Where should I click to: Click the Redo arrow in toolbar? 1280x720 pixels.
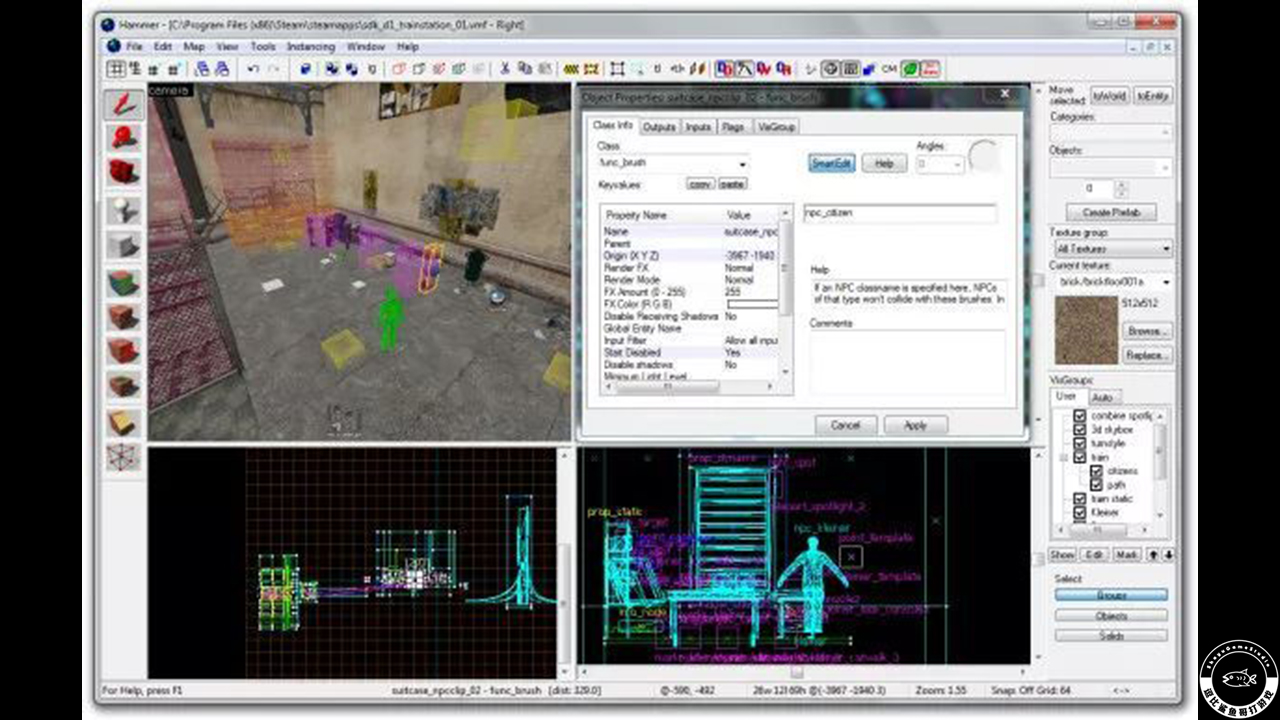274,69
